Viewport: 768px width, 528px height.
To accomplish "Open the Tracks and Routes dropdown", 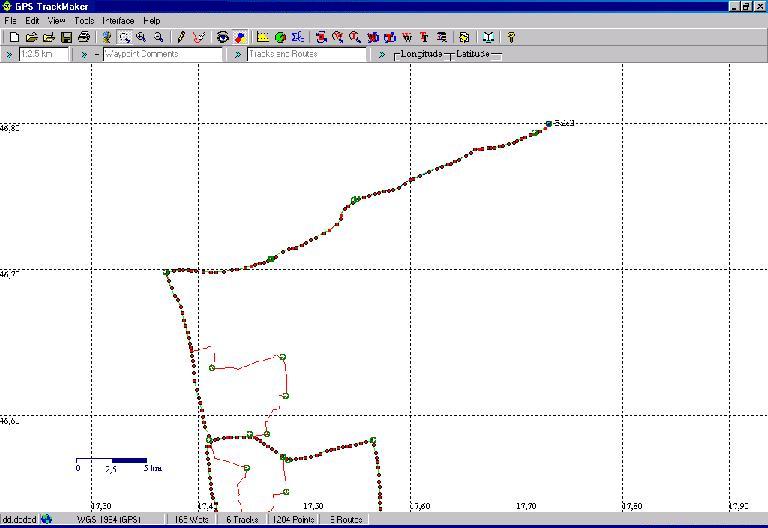I will pyautogui.click(x=307, y=55).
